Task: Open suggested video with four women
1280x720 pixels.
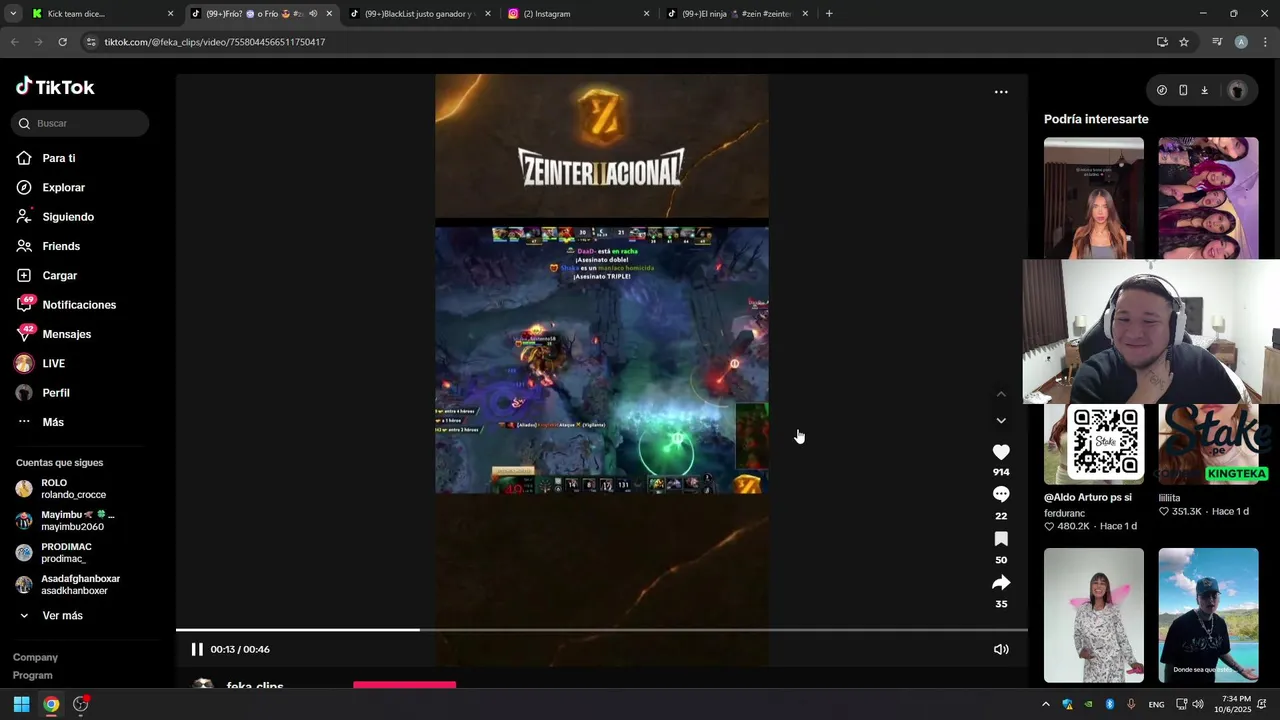Action: (x=1208, y=198)
